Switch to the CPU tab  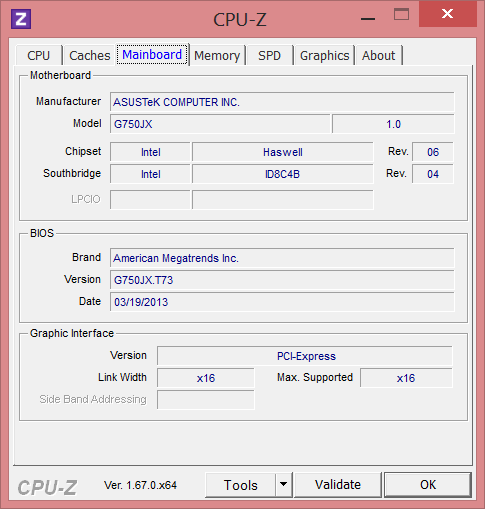point(39,55)
